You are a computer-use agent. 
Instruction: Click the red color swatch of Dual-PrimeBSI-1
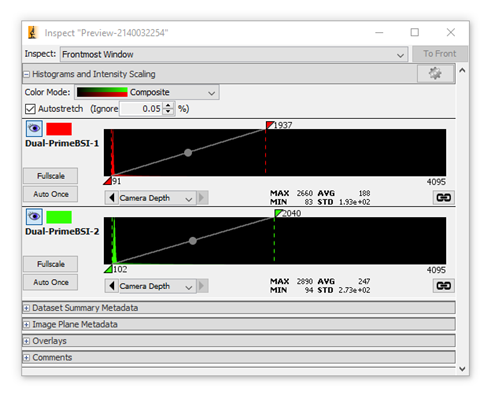tap(59, 129)
